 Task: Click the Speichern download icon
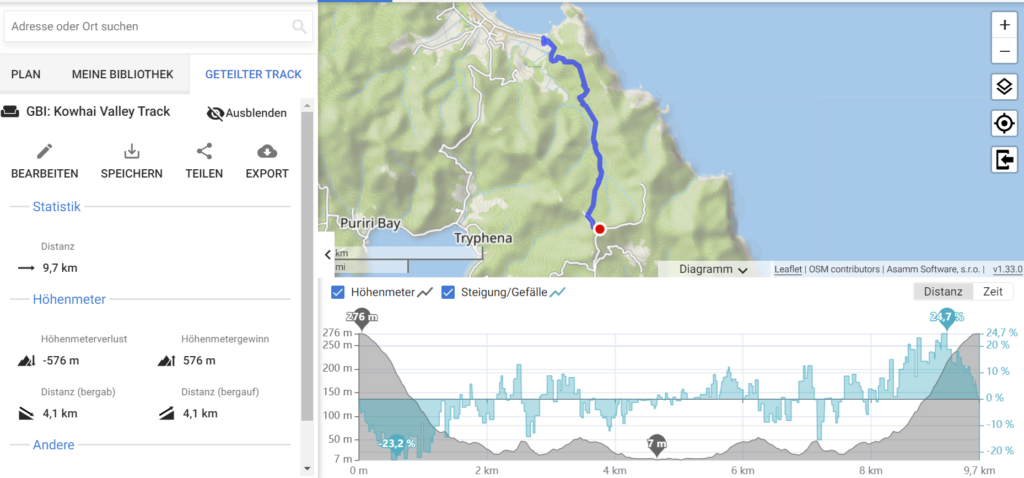132,151
